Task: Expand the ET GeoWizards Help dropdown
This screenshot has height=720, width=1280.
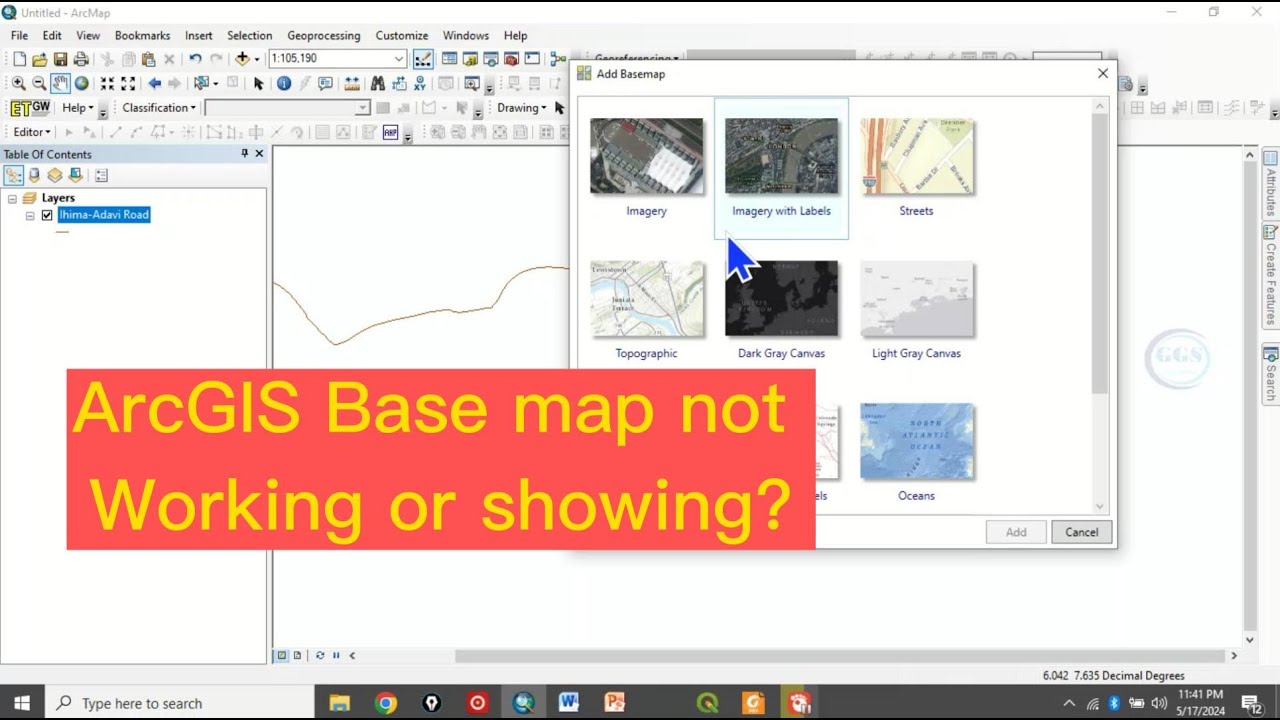Action: tap(77, 108)
